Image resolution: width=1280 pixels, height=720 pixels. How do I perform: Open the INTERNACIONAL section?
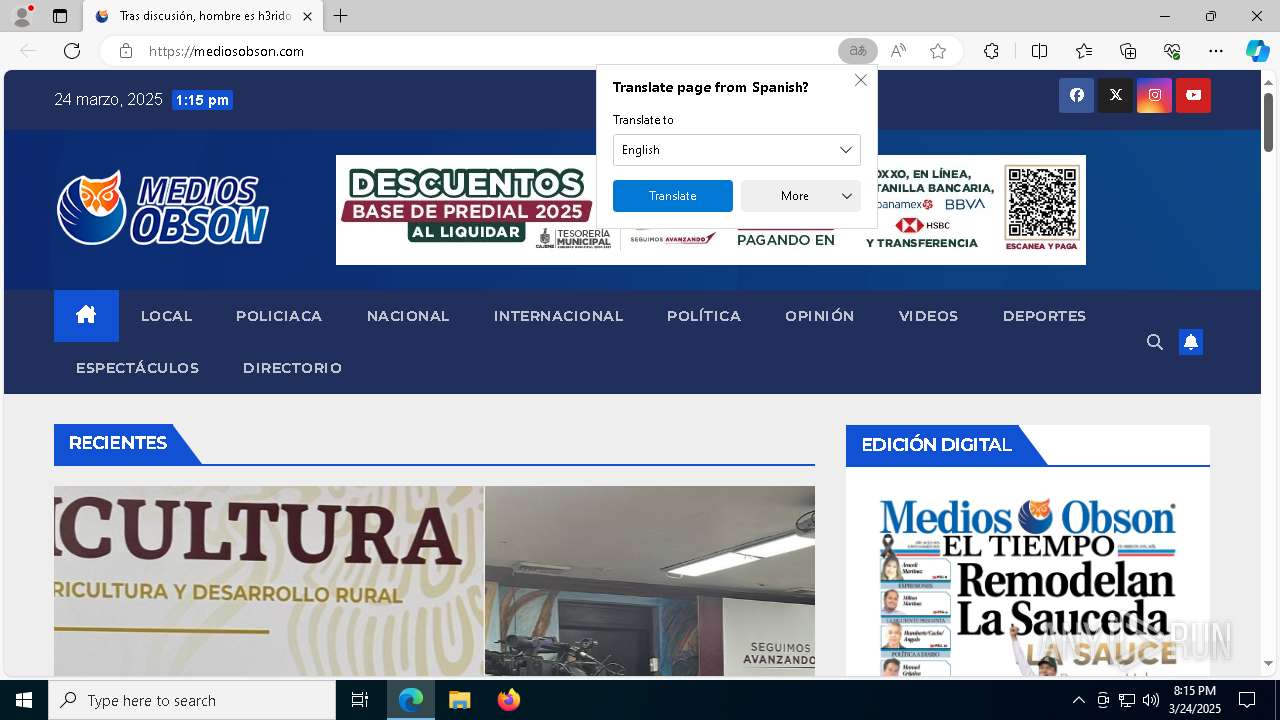coord(558,316)
